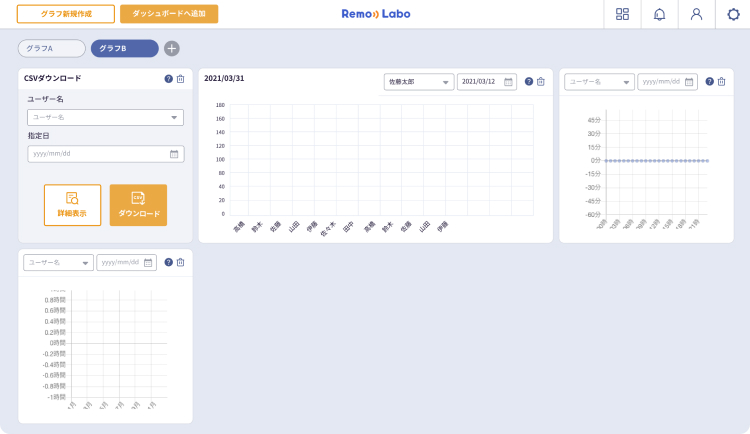Delete the 2021/03/31 graph panel via trash icon

point(541,82)
